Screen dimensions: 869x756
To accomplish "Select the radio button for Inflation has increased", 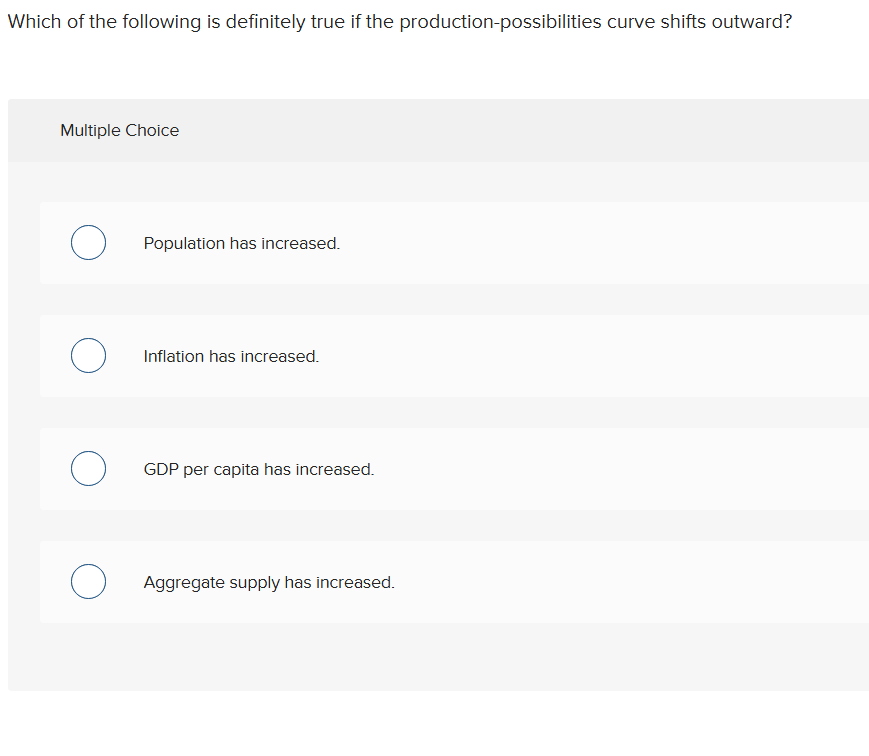I will (88, 355).
